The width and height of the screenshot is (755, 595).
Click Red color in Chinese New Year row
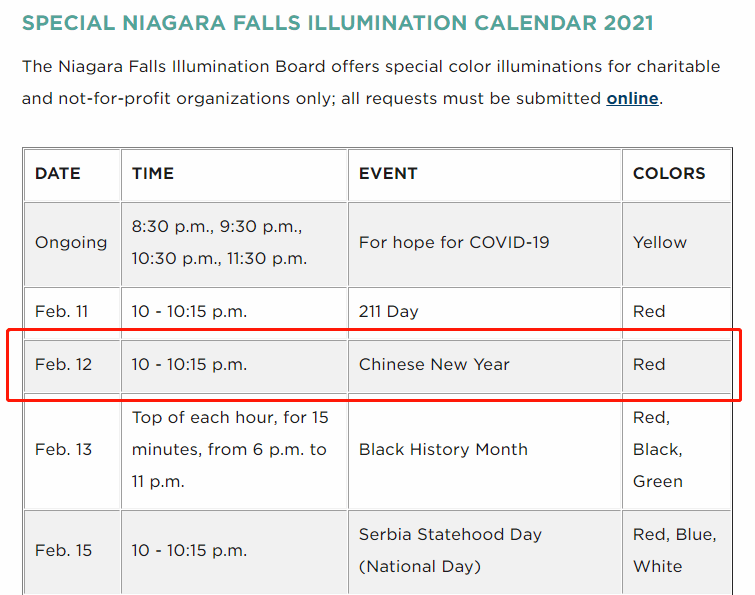pos(649,364)
